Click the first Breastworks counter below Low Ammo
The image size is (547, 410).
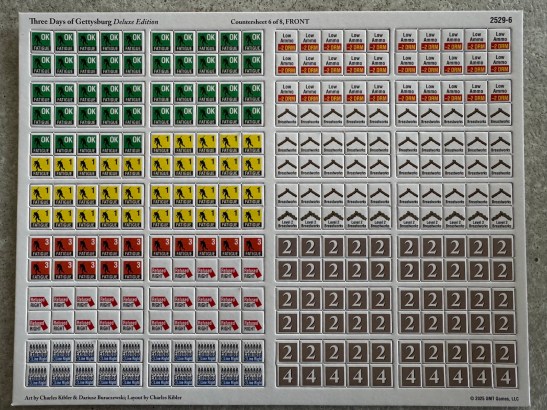pos(287,115)
